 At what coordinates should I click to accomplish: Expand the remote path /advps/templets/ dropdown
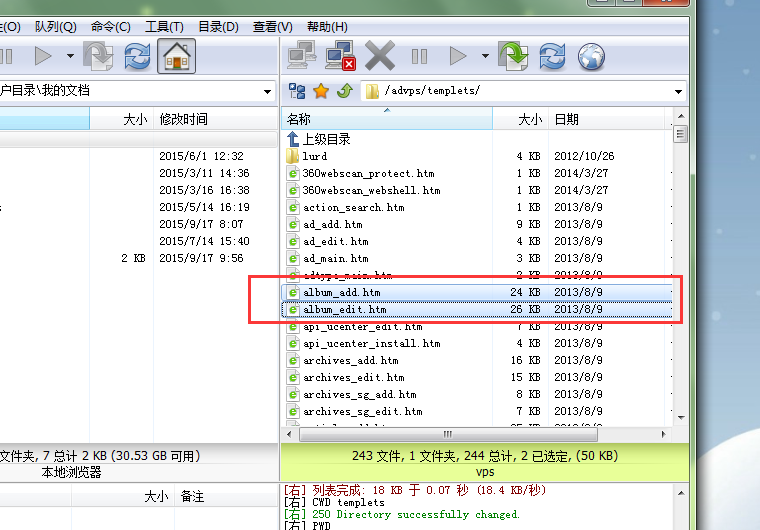679,91
